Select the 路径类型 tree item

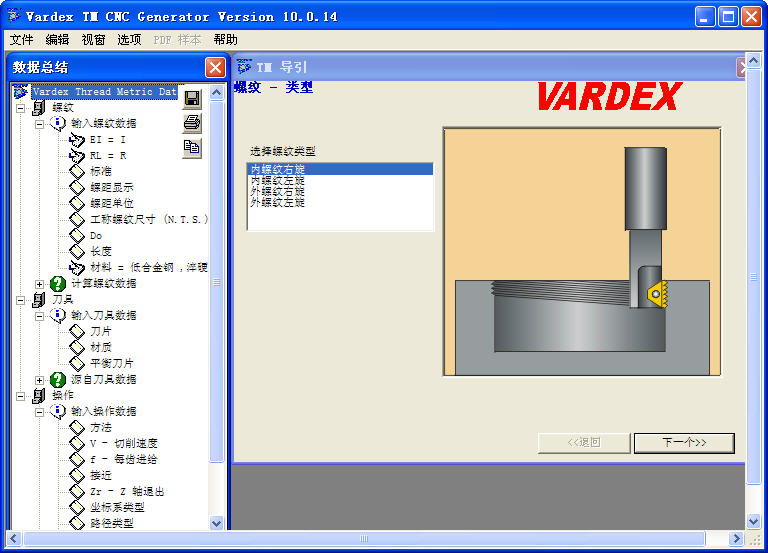(112, 523)
